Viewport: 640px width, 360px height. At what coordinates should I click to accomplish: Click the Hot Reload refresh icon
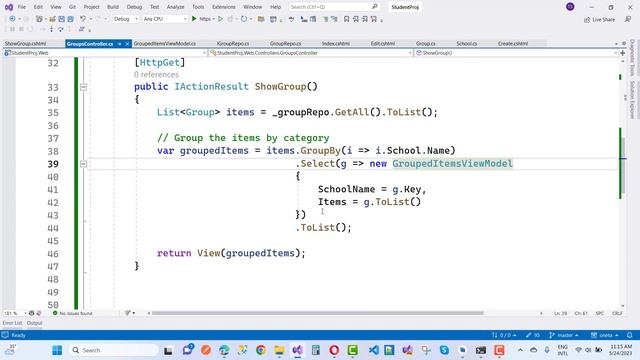coord(244,19)
